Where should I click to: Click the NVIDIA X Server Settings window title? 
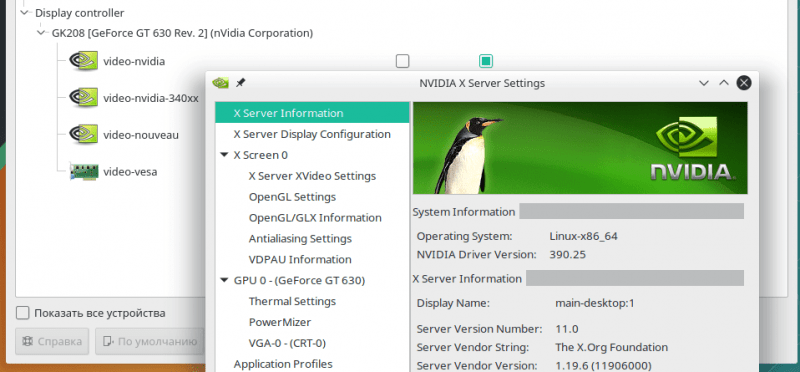coord(482,83)
